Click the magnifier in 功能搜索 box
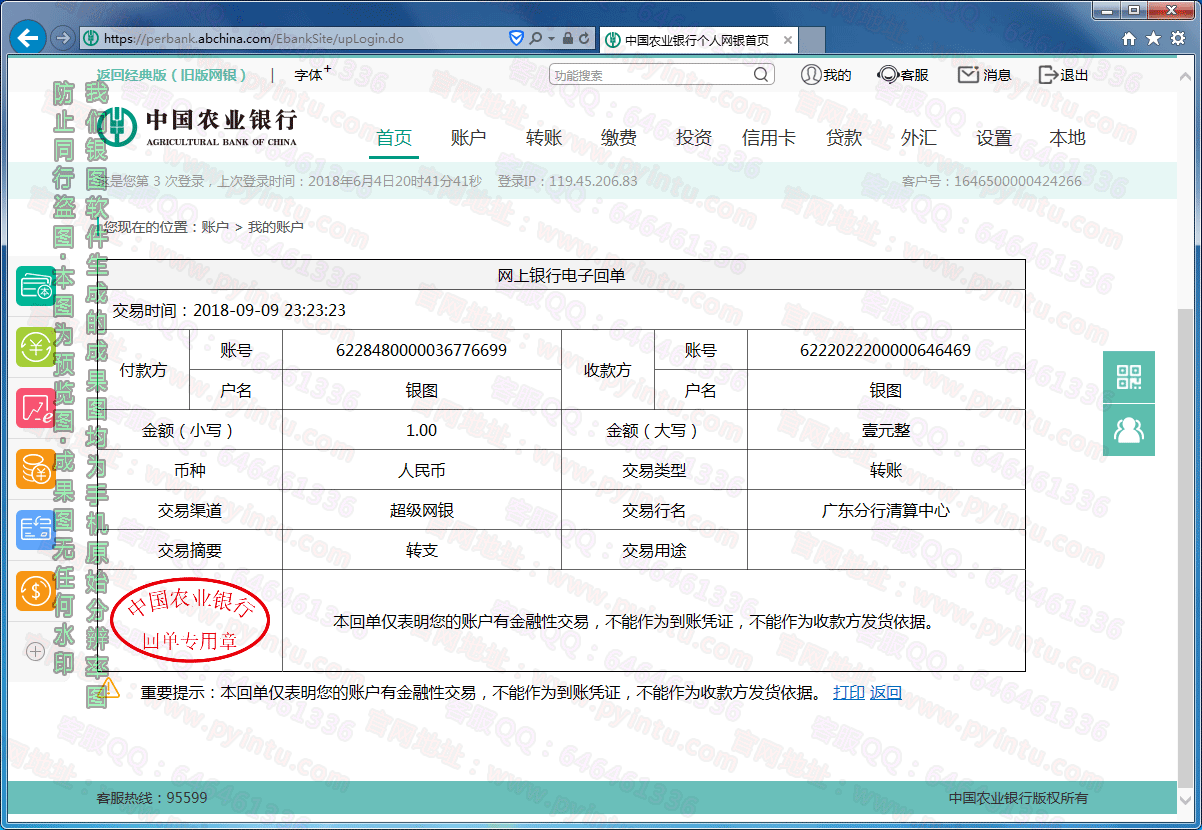Image resolution: width=1202 pixels, height=830 pixels. click(762, 75)
